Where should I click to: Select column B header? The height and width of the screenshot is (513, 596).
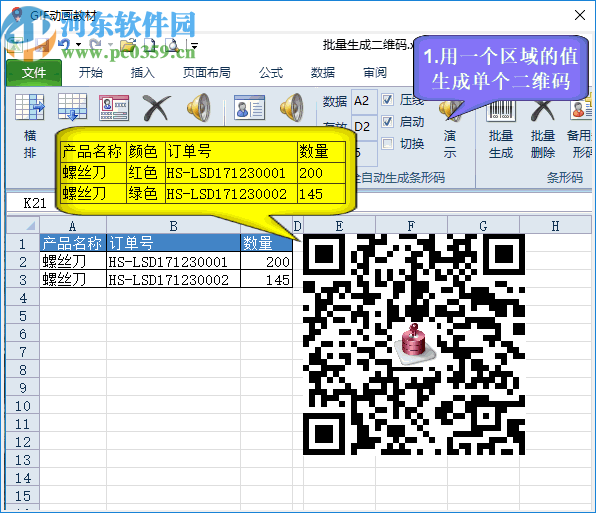click(173, 226)
